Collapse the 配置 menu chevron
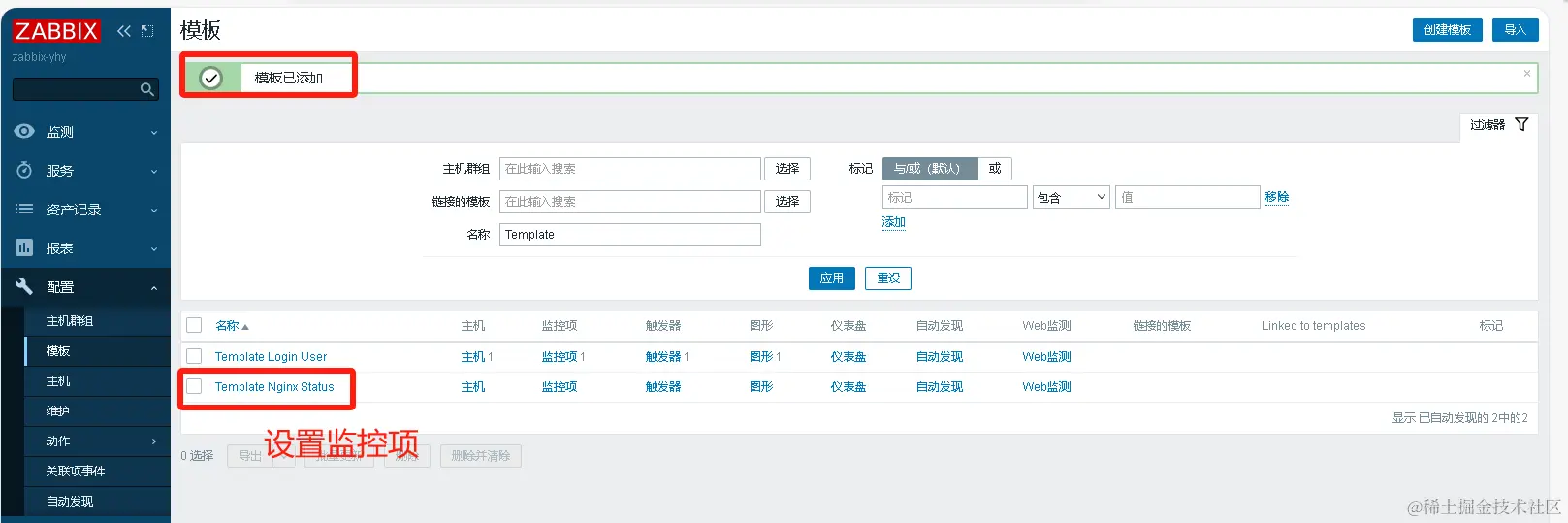The height and width of the screenshot is (523, 1568). click(x=154, y=288)
